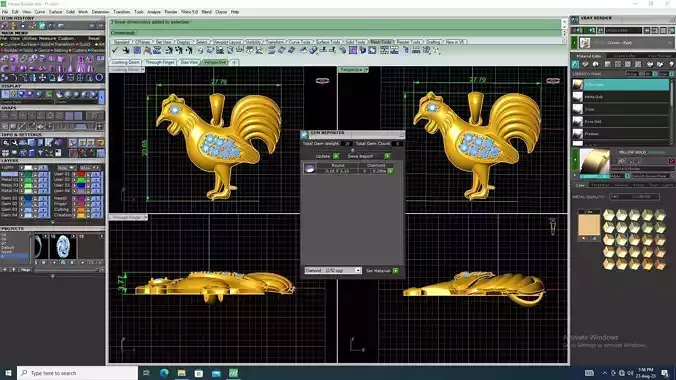Click Reset in the Main Menu panel
This screenshot has height=380, width=676.
[x=94, y=38]
